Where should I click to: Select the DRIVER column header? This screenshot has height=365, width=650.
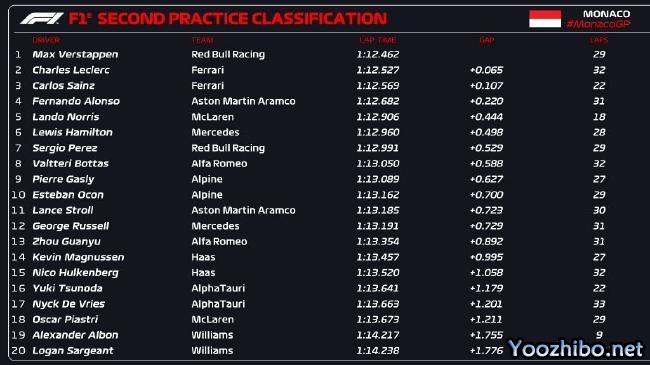[46, 40]
